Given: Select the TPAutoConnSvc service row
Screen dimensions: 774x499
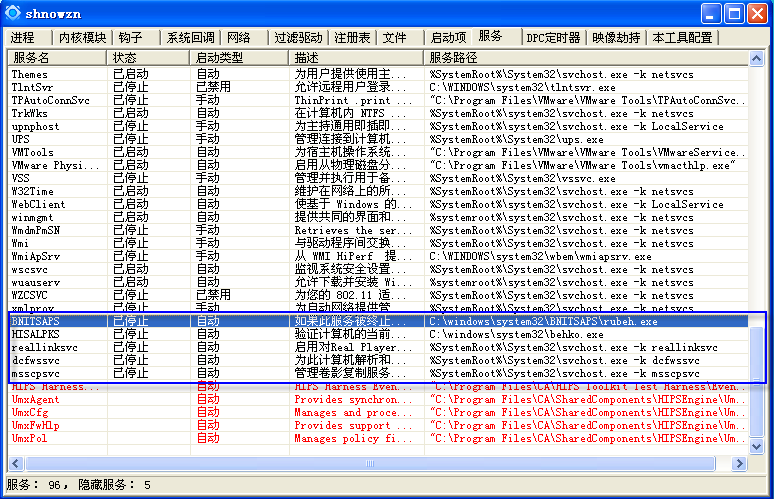Looking at the screenshot, I should point(378,100).
